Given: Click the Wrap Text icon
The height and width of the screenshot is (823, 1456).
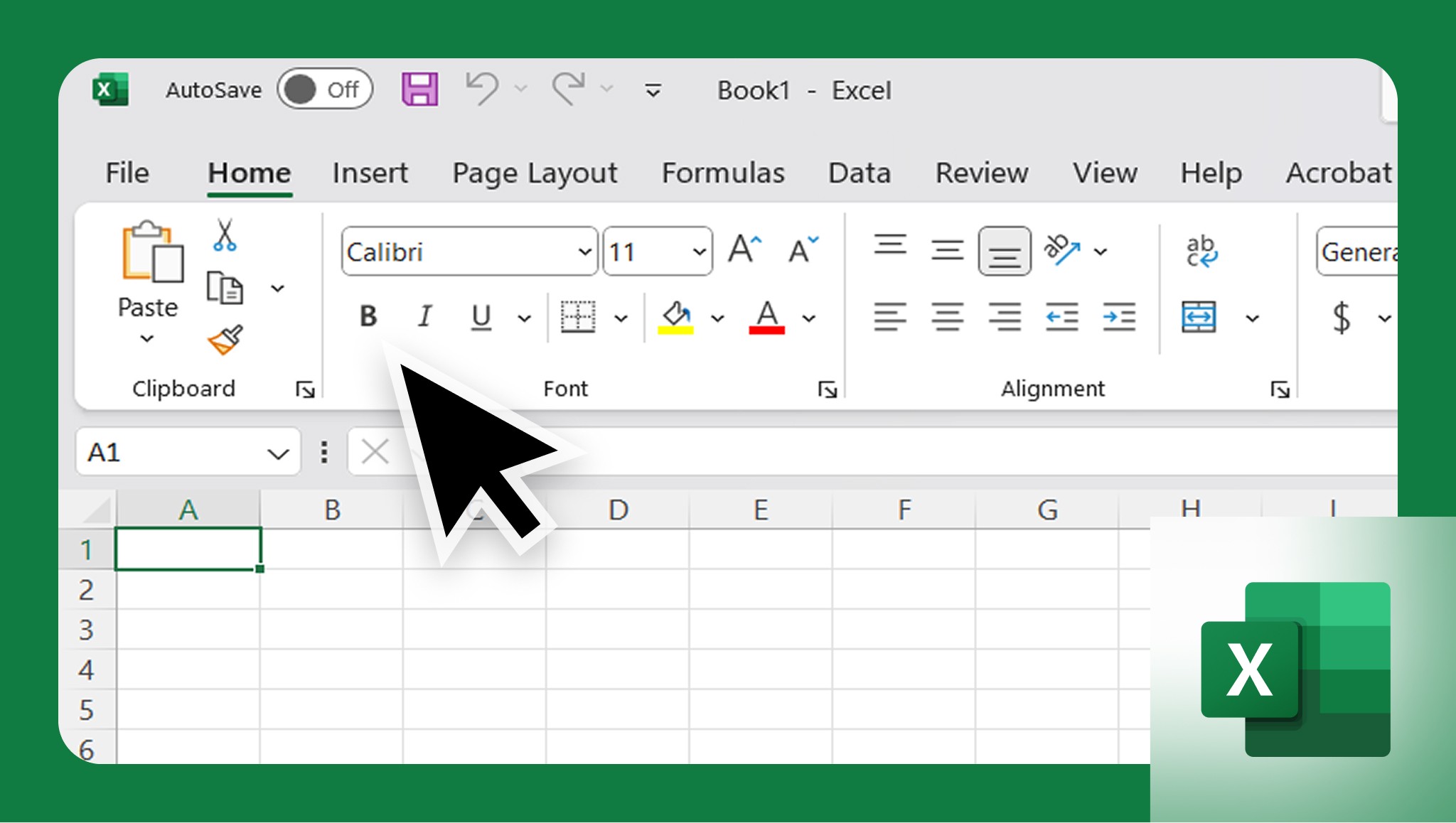Looking at the screenshot, I should [1201, 251].
